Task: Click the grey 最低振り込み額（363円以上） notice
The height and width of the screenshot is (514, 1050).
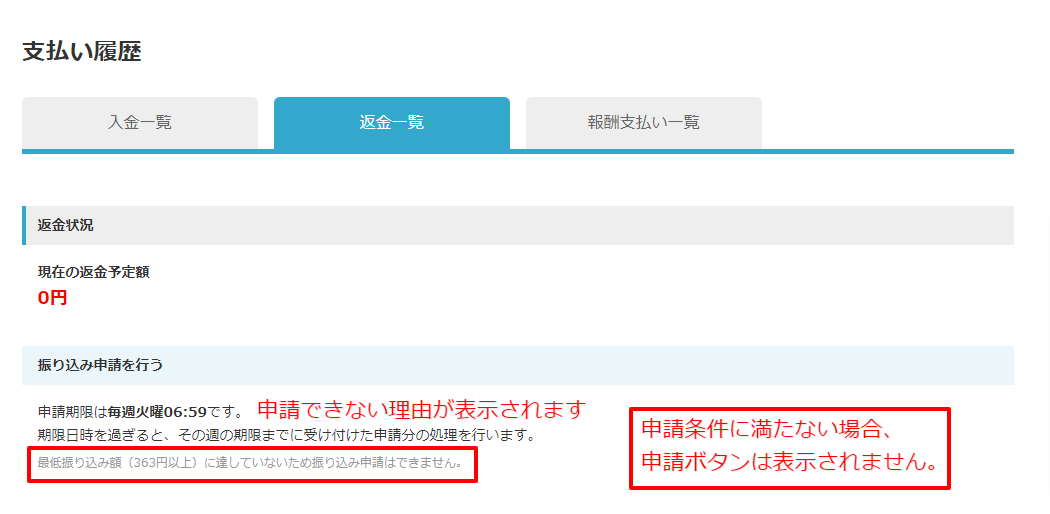Action: pyautogui.click(x=250, y=462)
